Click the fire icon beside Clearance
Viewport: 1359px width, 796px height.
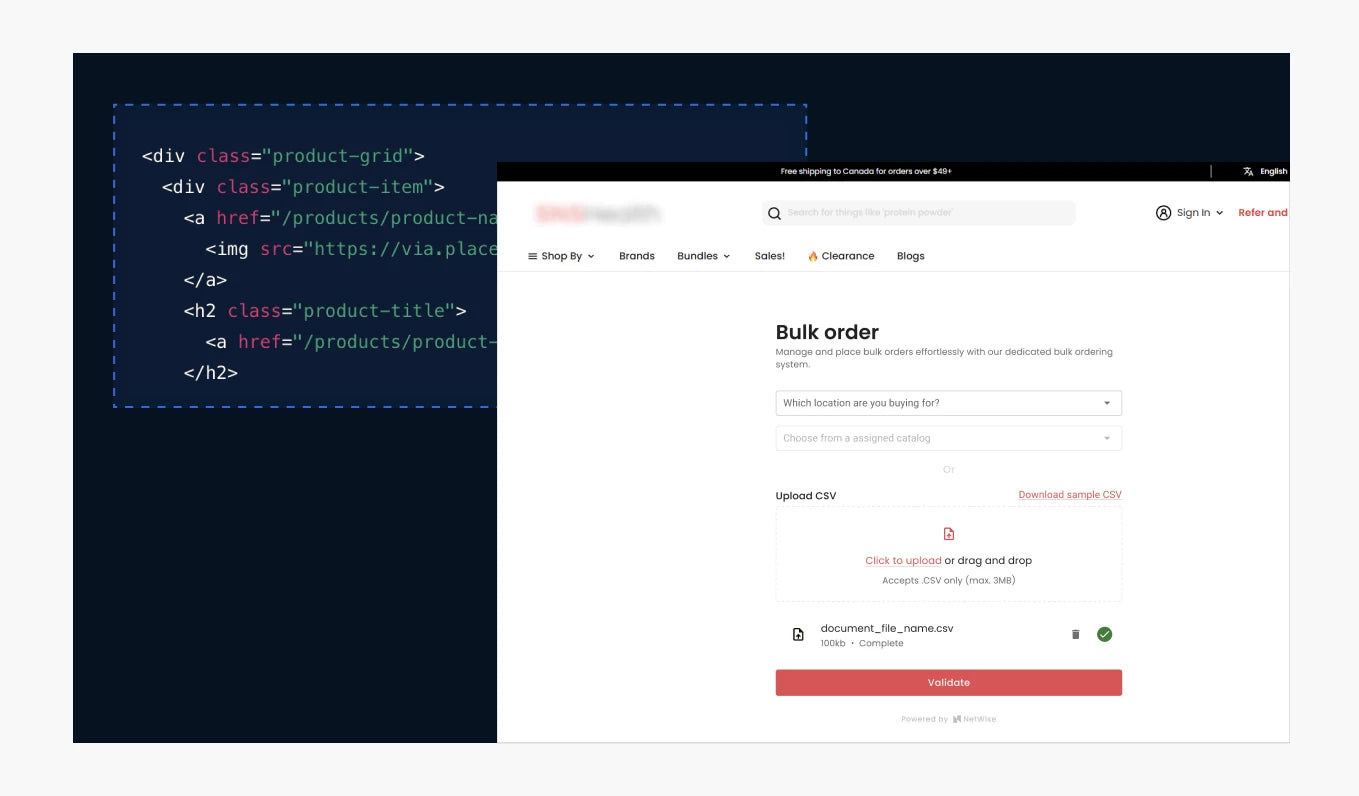(x=813, y=257)
